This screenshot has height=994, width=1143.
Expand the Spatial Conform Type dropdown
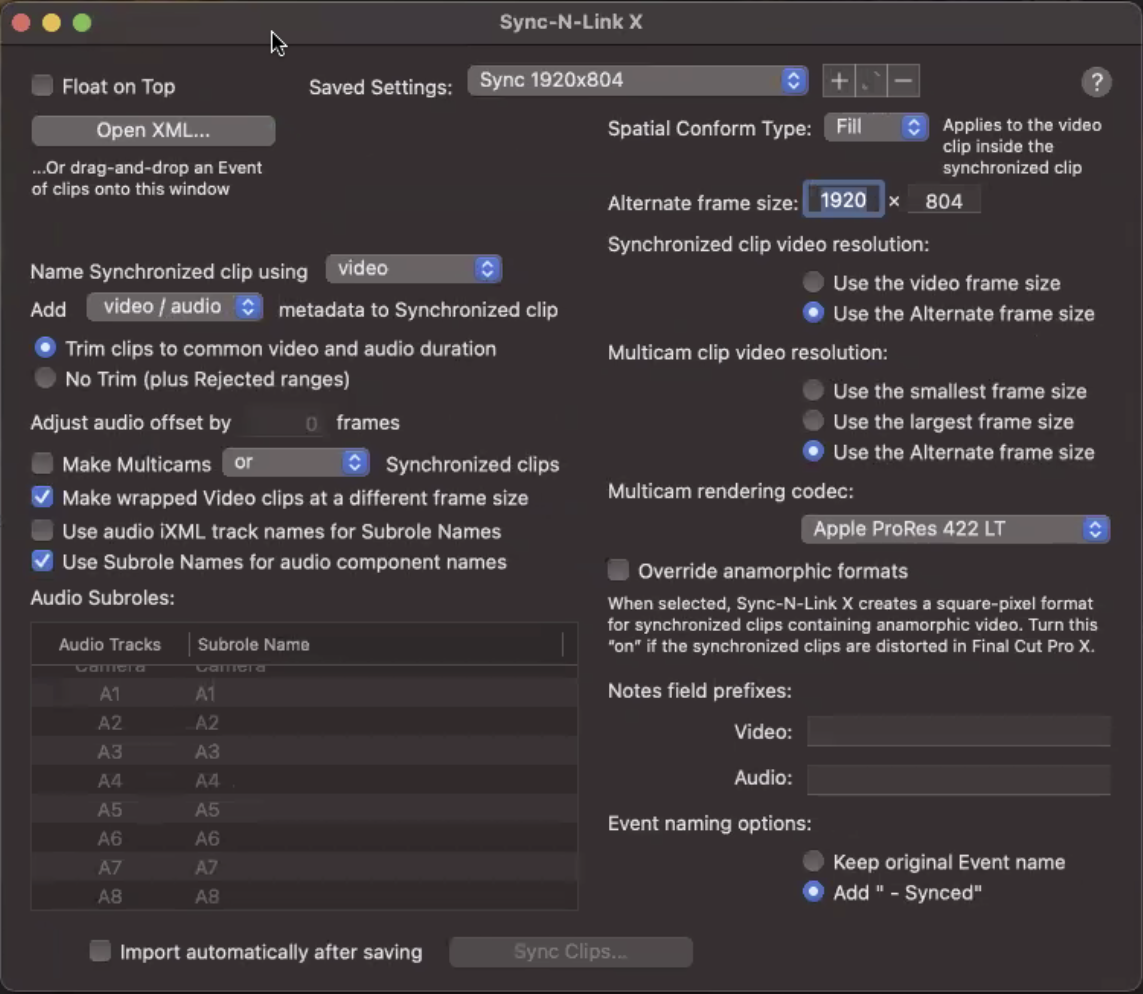coord(875,127)
